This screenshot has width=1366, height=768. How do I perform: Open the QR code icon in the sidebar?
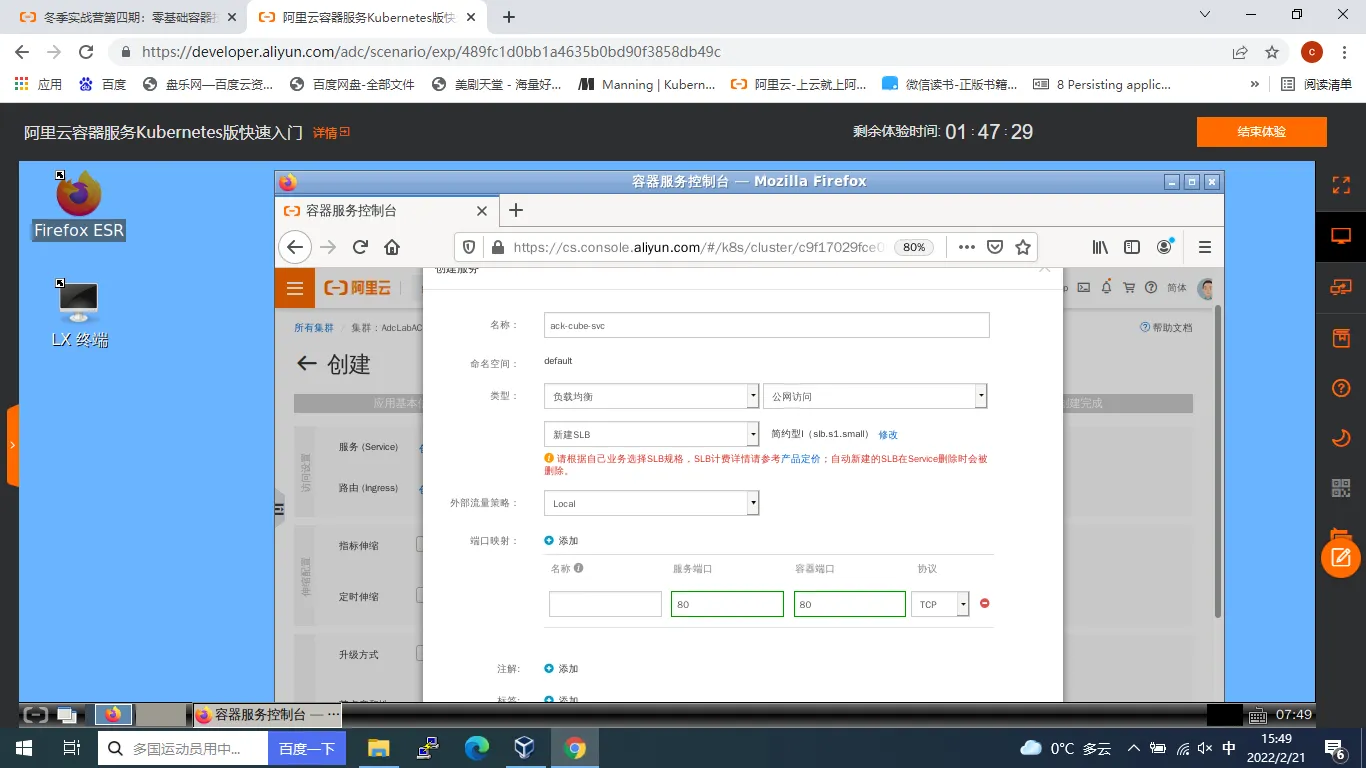1341,488
